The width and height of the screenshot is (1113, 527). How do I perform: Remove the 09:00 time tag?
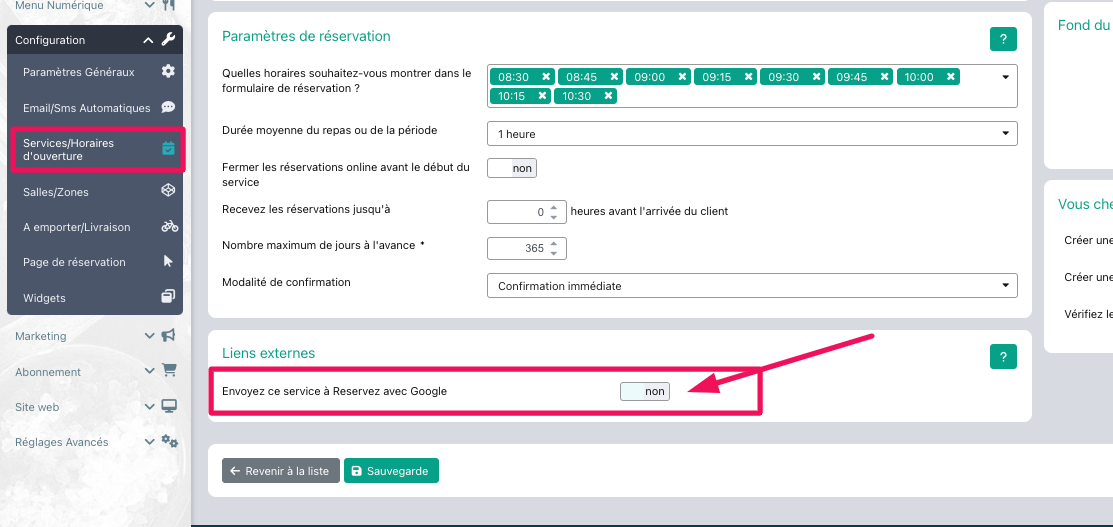point(682,77)
